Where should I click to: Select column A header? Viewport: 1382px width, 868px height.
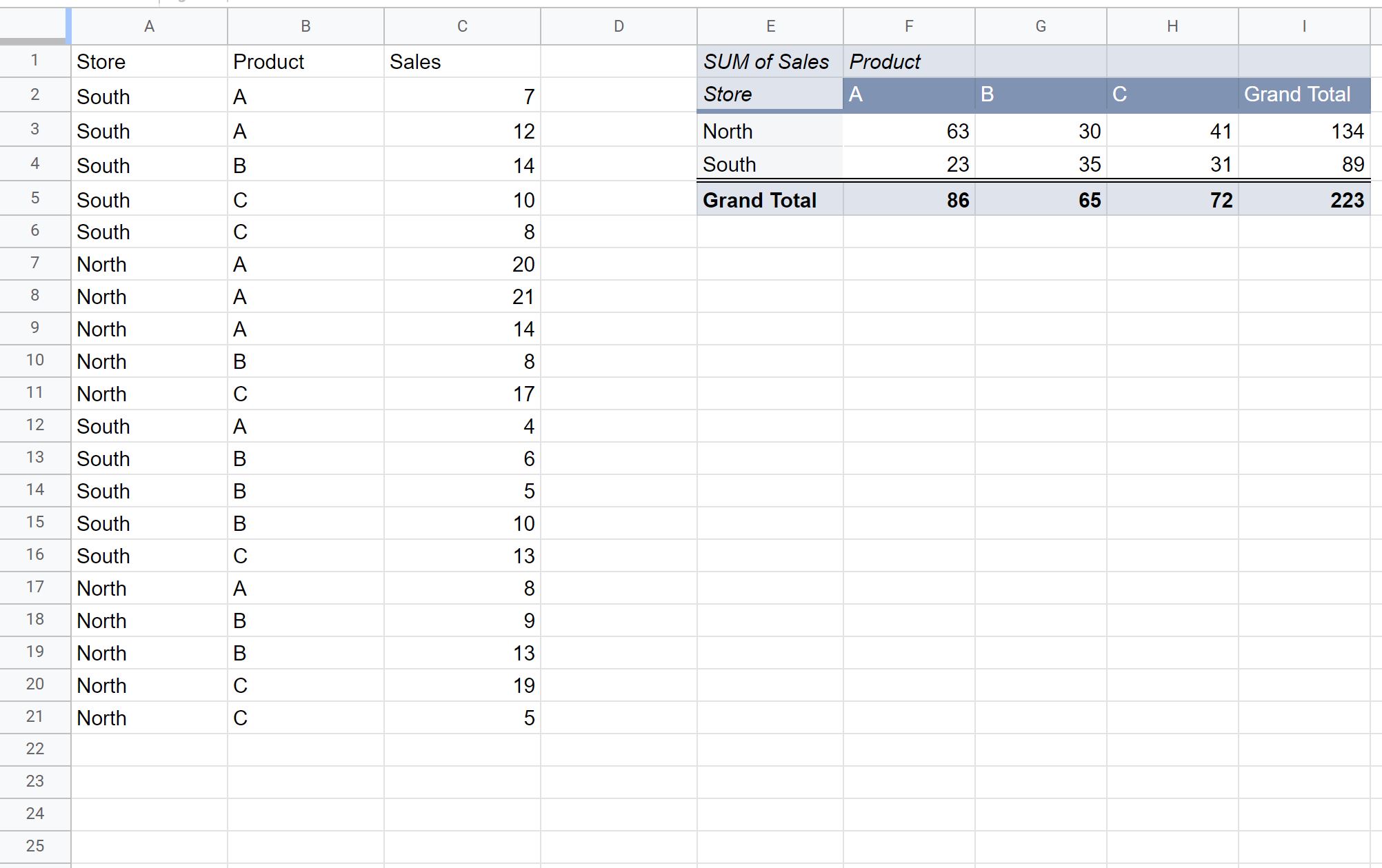(x=149, y=26)
